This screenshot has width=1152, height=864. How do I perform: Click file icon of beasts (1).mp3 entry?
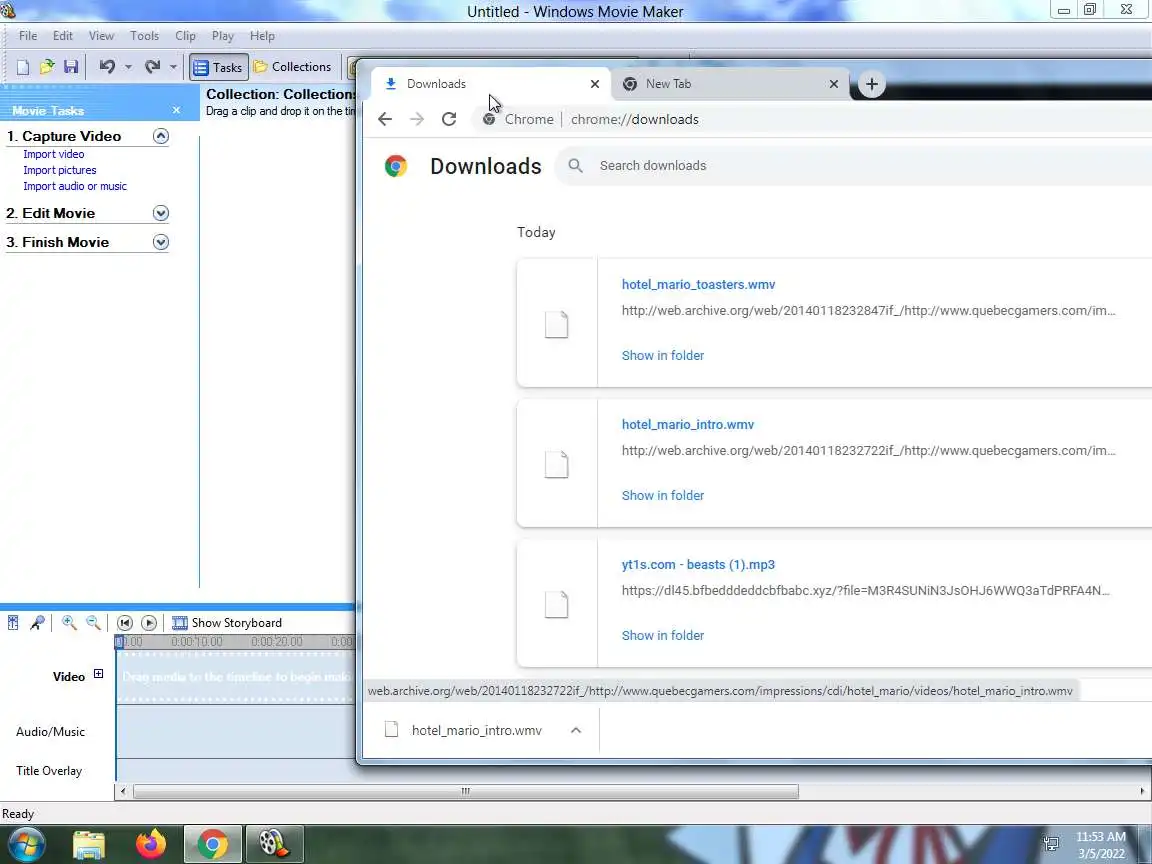(x=556, y=604)
